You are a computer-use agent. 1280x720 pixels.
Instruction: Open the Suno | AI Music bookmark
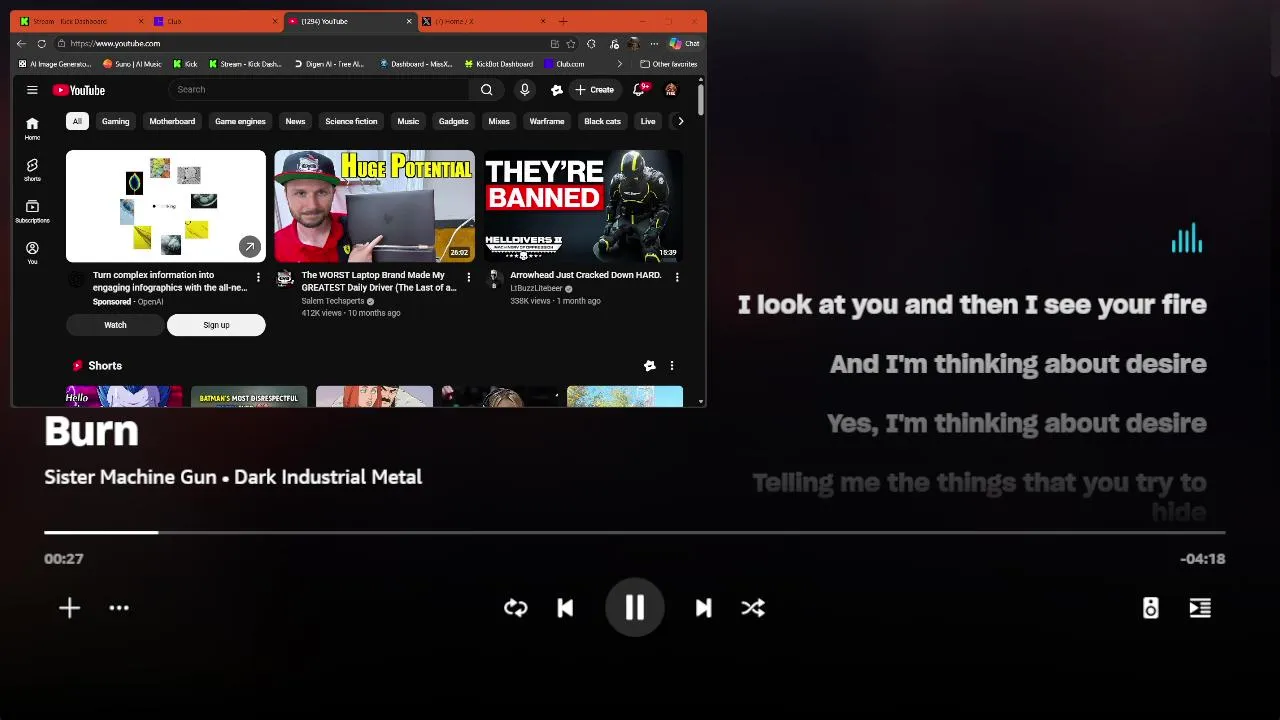[x=132, y=64]
